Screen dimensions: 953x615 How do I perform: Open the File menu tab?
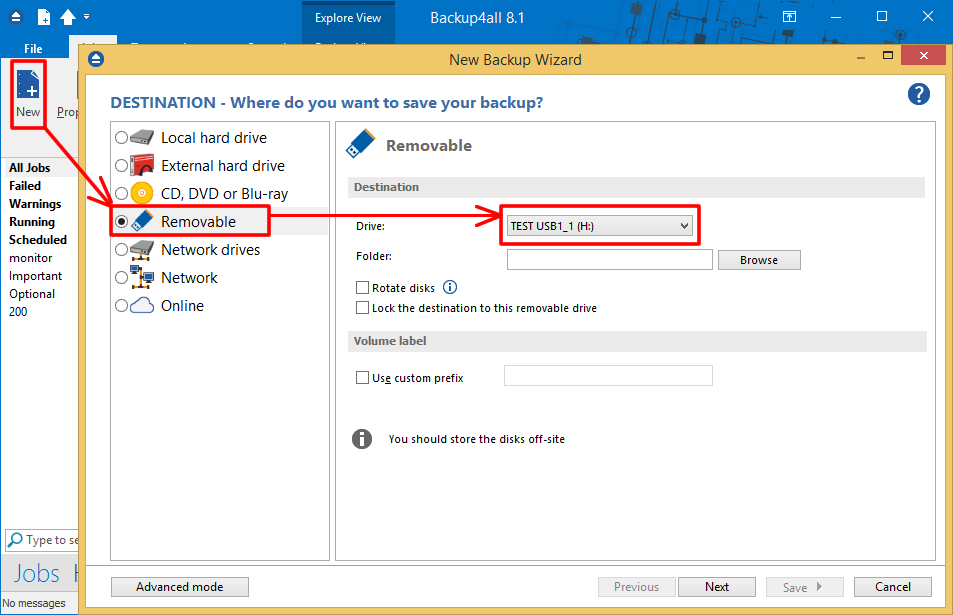click(33, 49)
